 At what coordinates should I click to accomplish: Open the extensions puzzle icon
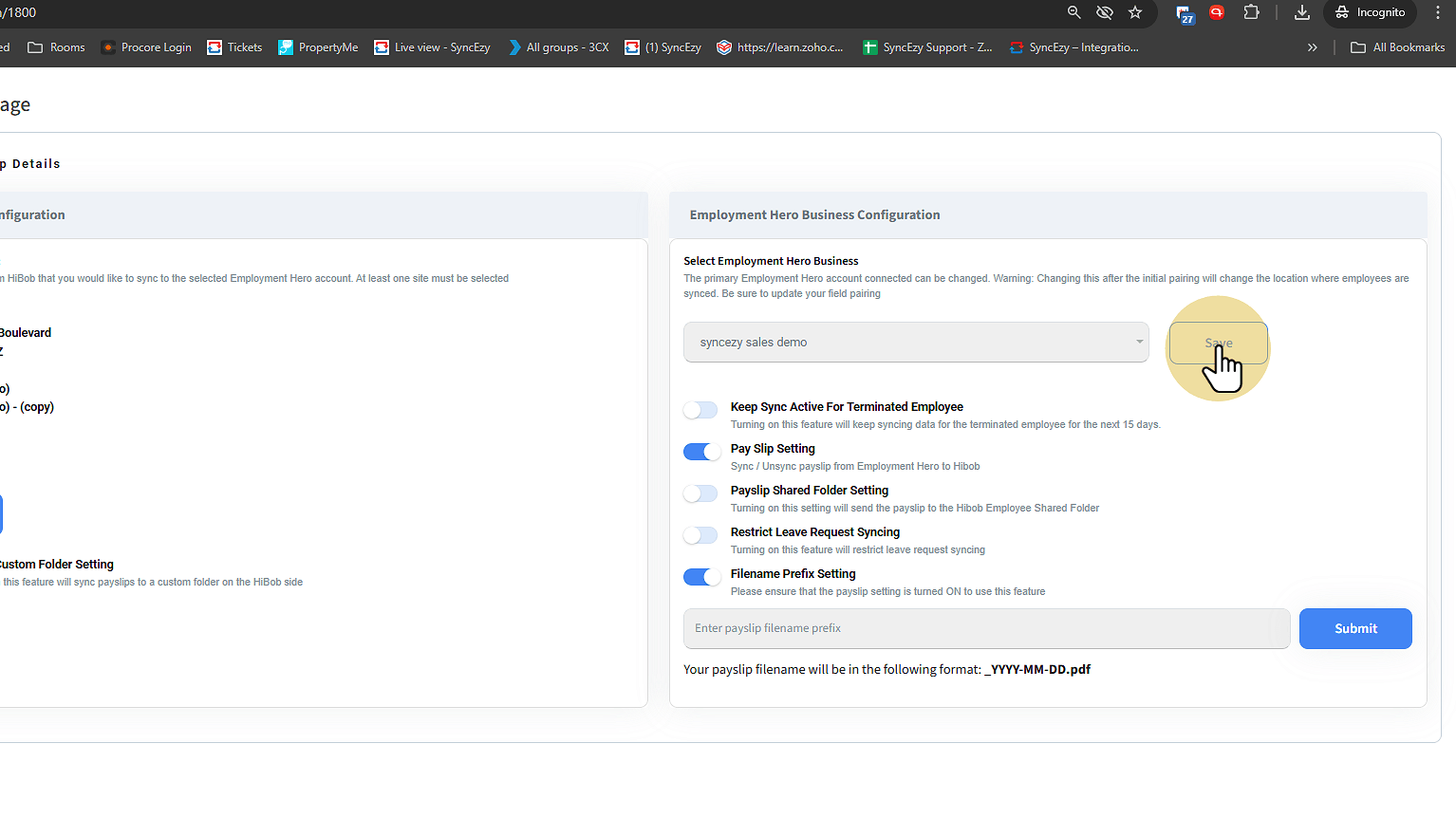point(1251,12)
